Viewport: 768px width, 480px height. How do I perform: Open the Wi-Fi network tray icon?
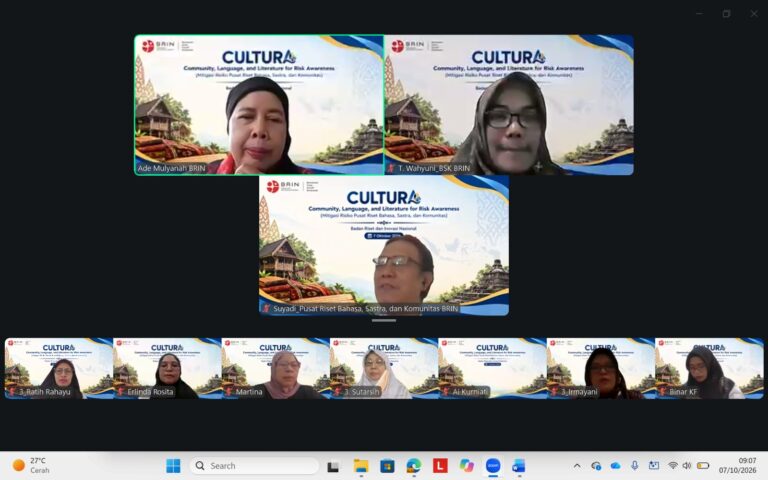pyautogui.click(x=673, y=466)
